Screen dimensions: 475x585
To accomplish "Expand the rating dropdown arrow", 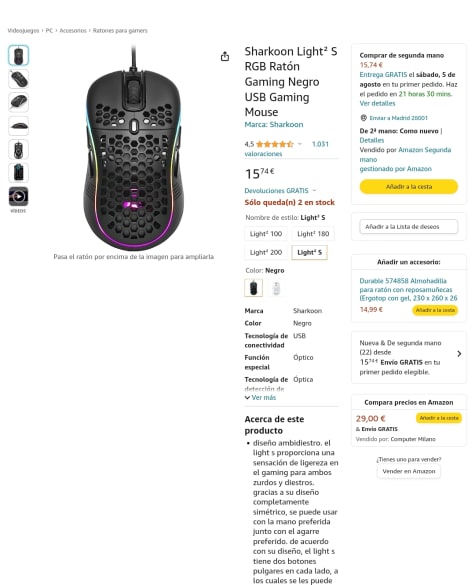I will coord(300,144).
